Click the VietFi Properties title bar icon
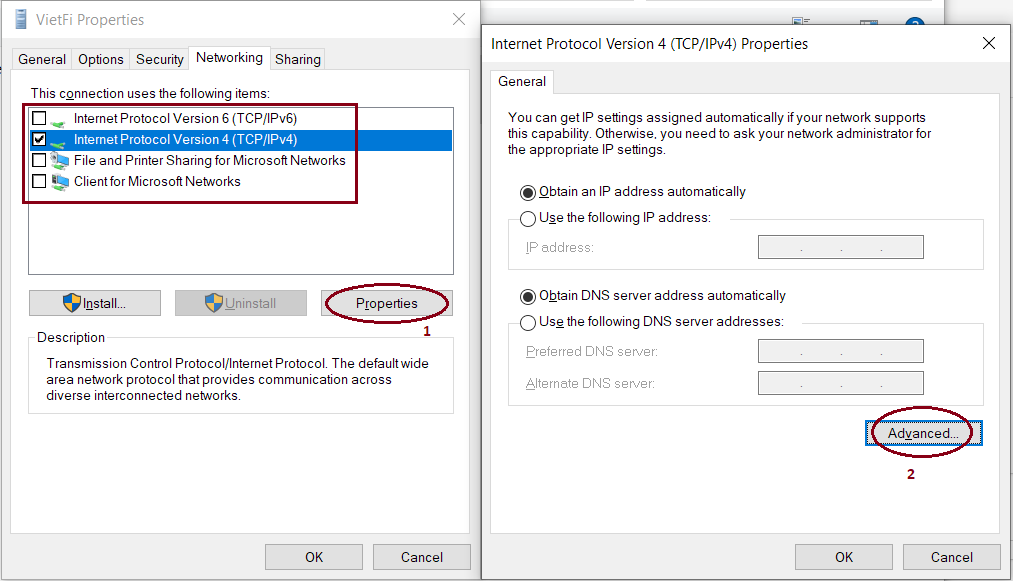The height and width of the screenshot is (581, 1013). [21, 19]
